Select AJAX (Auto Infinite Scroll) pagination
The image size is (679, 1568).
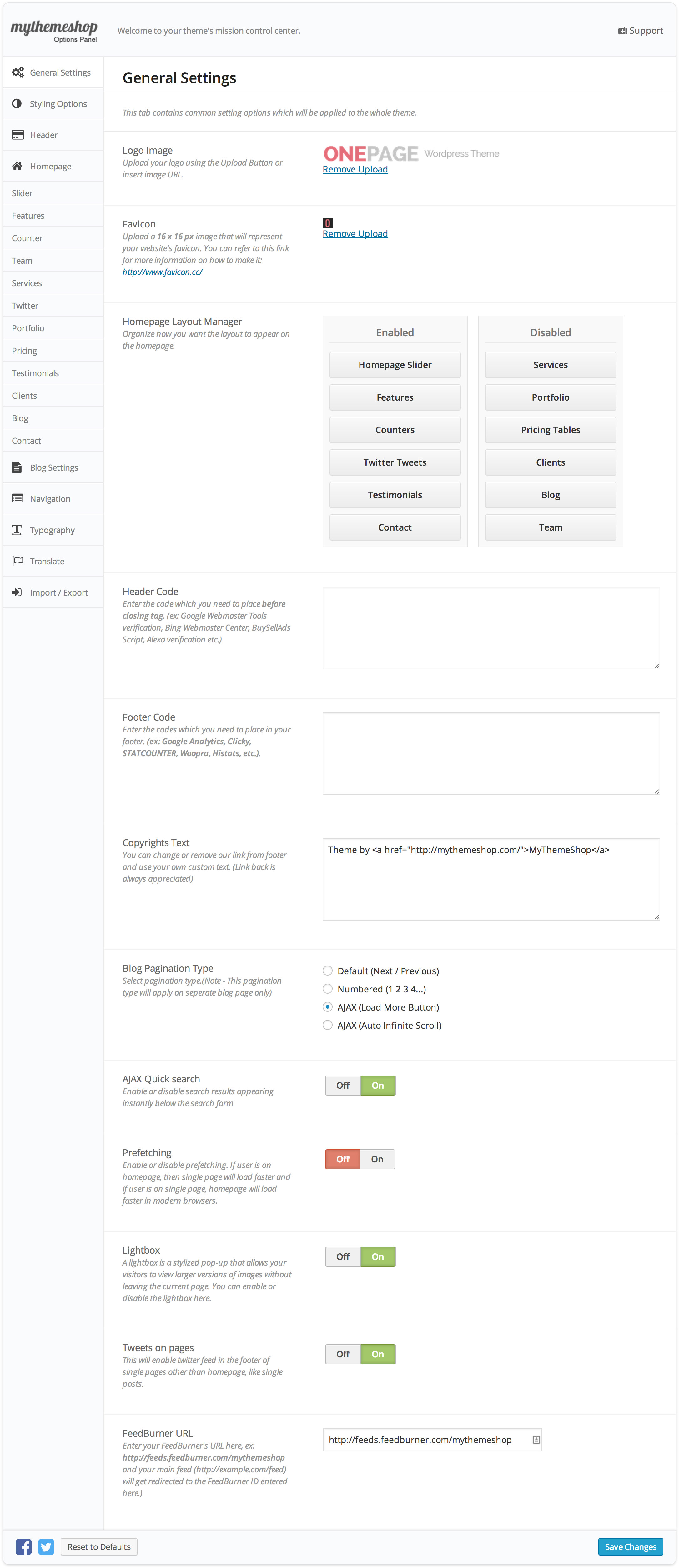(328, 1026)
